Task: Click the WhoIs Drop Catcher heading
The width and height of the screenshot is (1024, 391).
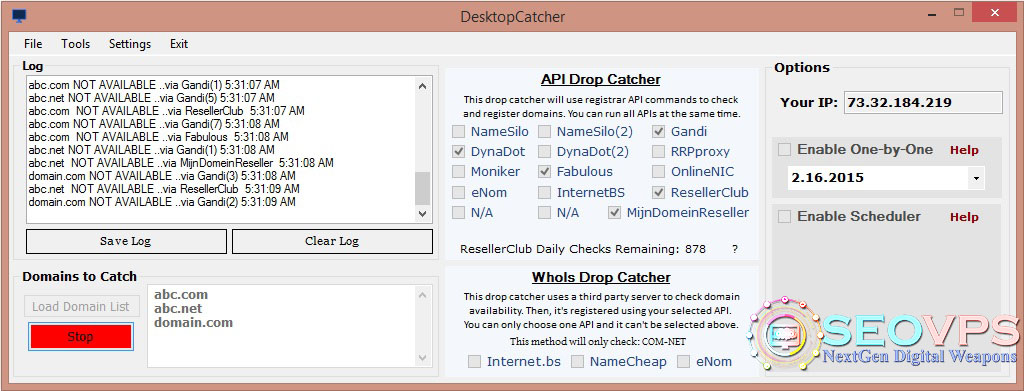Action: pos(601,277)
